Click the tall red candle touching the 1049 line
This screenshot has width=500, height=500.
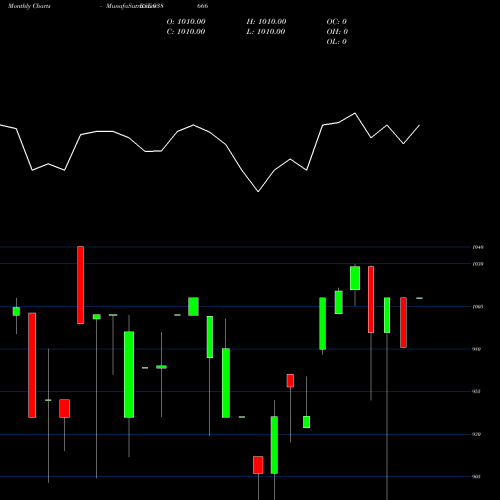pos(81,285)
